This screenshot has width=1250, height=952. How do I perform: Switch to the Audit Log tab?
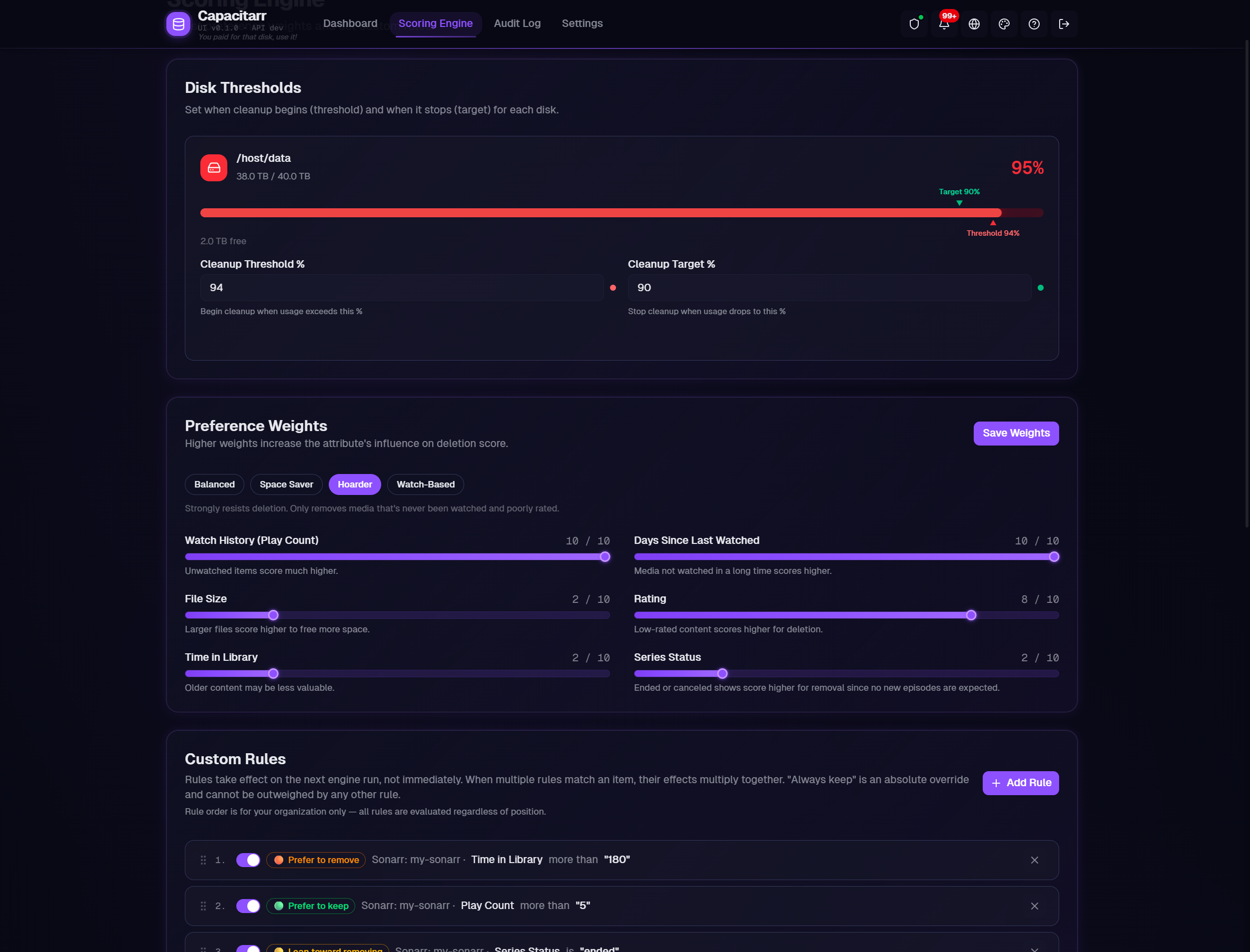517,24
